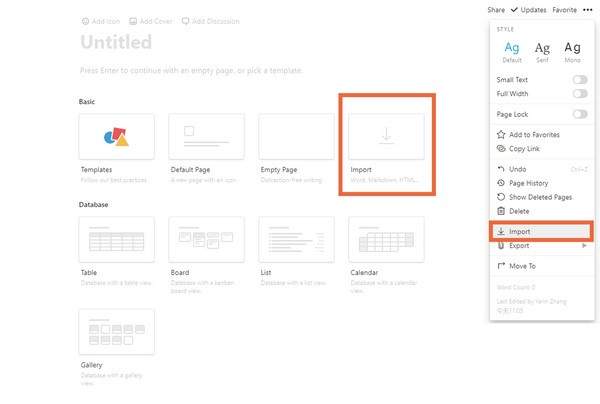Click the Add Cover image icon
The width and height of the screenshot is (600, 404).
133,21
